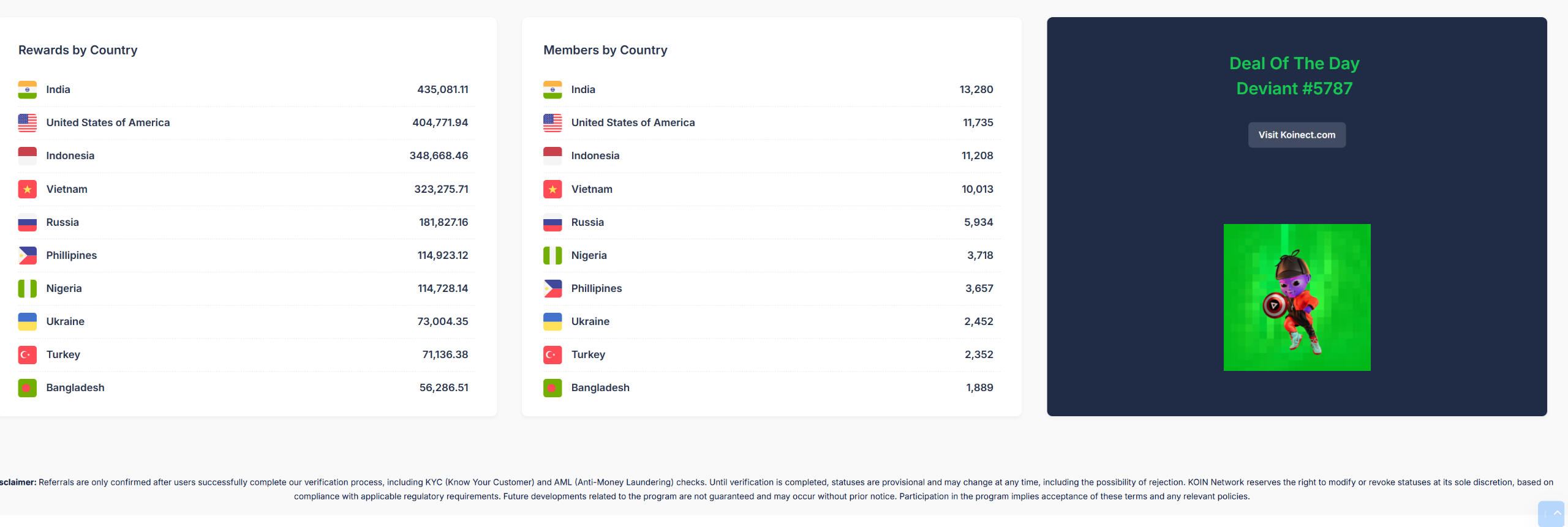Screen dimensions: 1568x527
Task: Click India flag in Rewards by Country
Action: tap(27, 89)
